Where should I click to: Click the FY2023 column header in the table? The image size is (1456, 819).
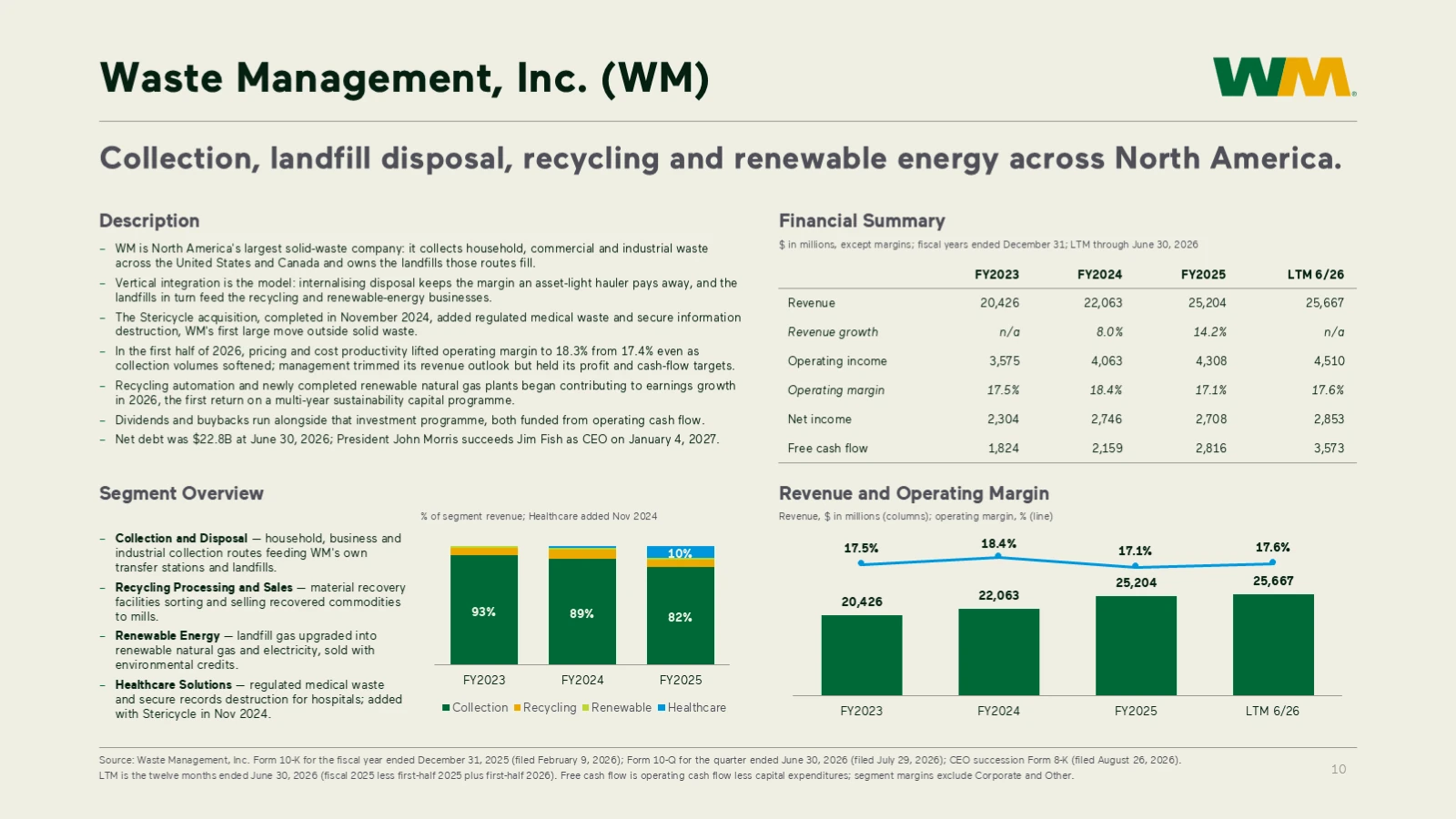tap(996, 275)
